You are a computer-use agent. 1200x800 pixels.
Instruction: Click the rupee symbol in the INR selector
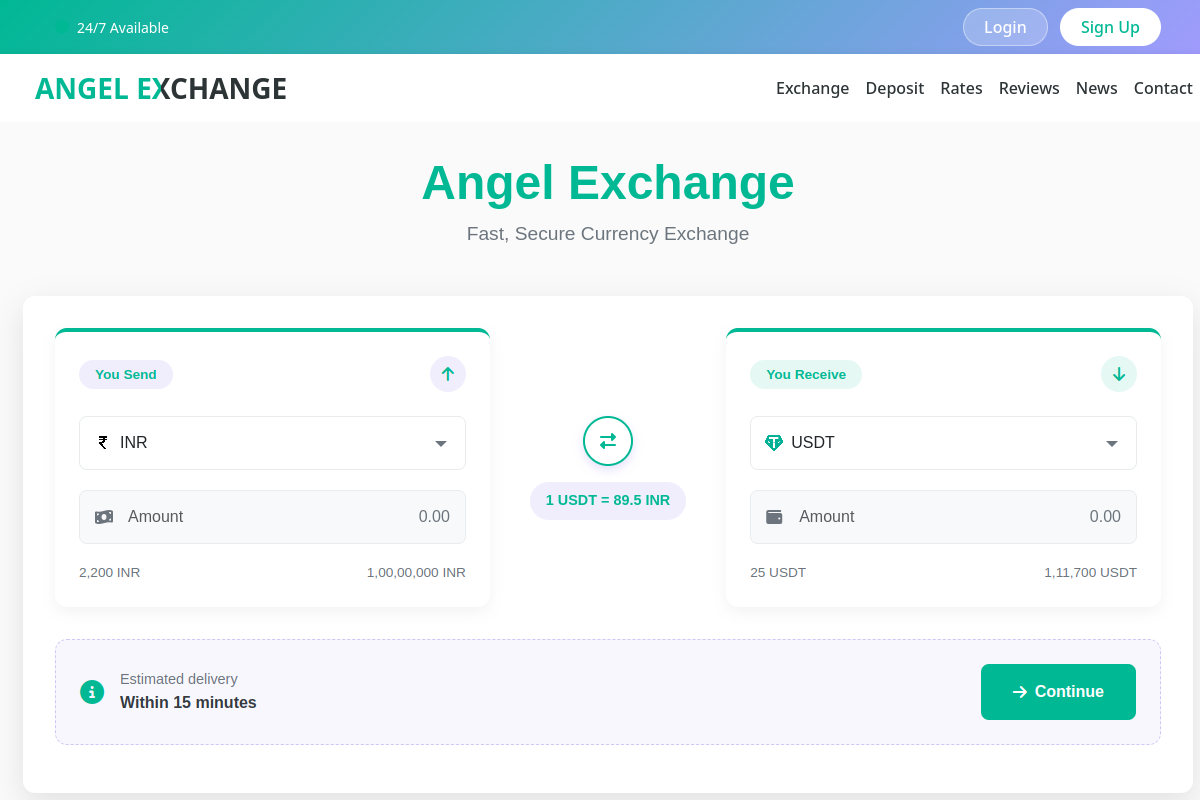pos(102,442)
